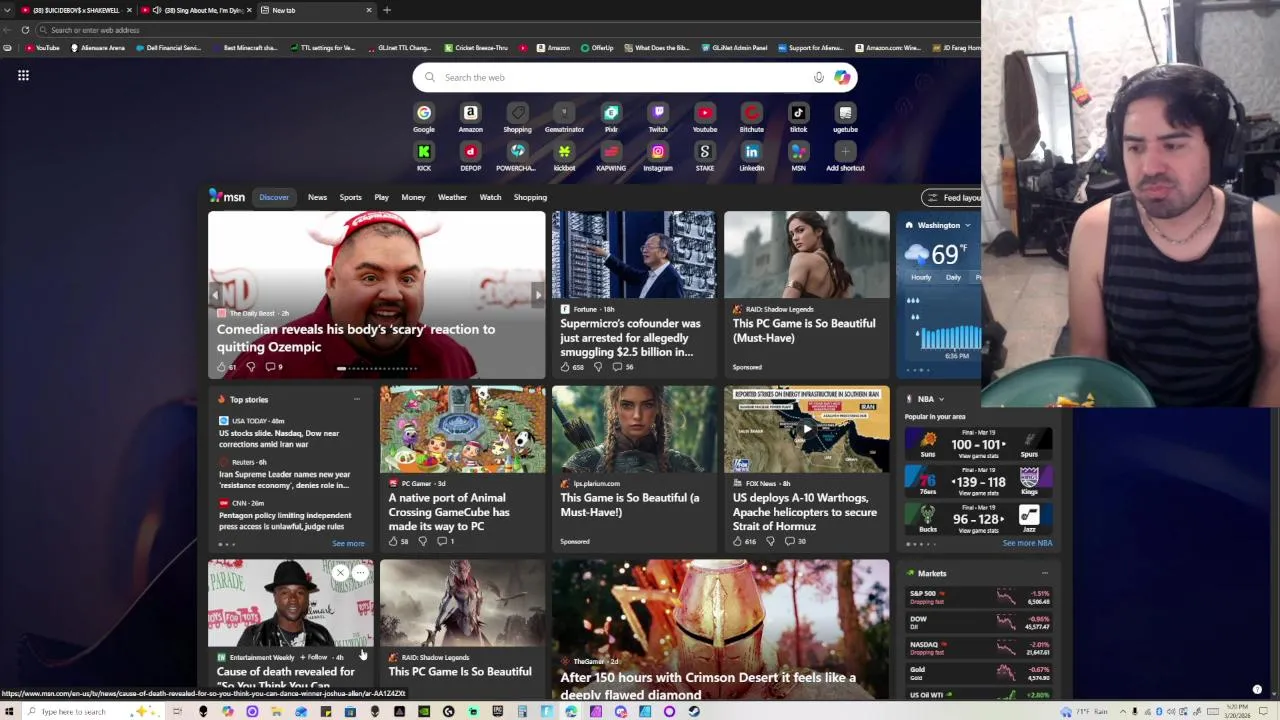Click the msn logo
This screenshot has width=1280, height=720.
click(227, 197)
